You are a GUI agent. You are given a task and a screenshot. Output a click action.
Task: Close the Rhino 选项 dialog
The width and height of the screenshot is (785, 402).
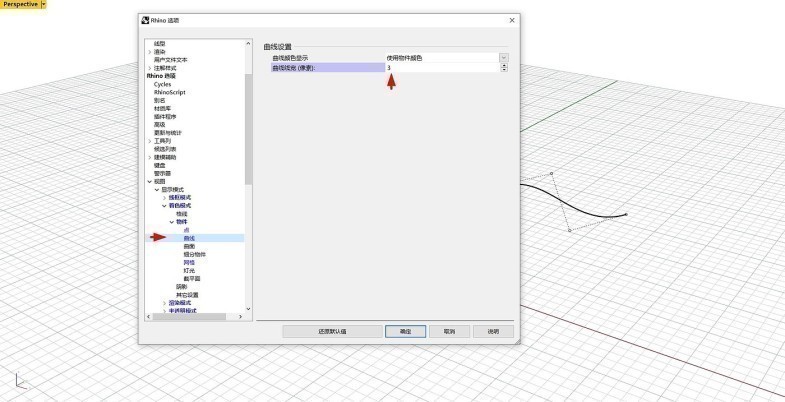pos(512,20)
